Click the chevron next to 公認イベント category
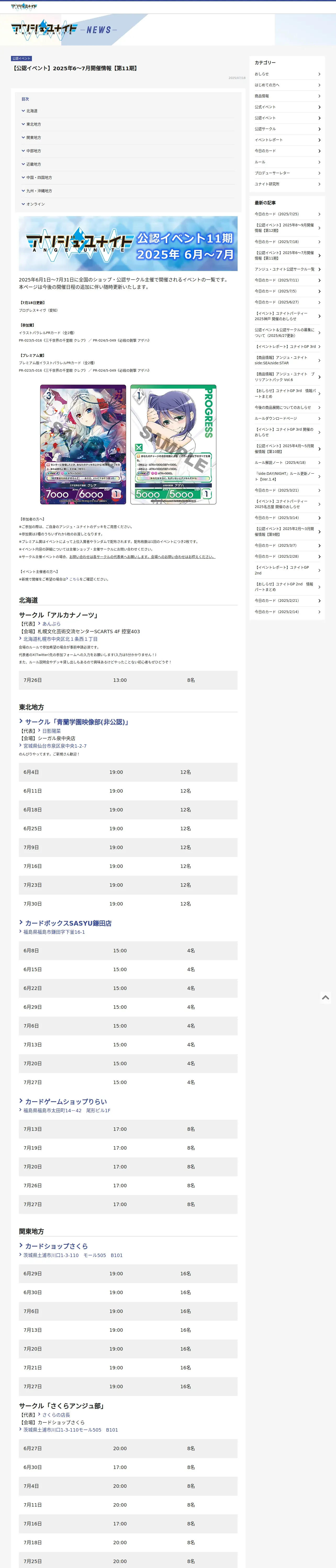This screenshot has width=336, height=1568. click(x=319, y=118)
